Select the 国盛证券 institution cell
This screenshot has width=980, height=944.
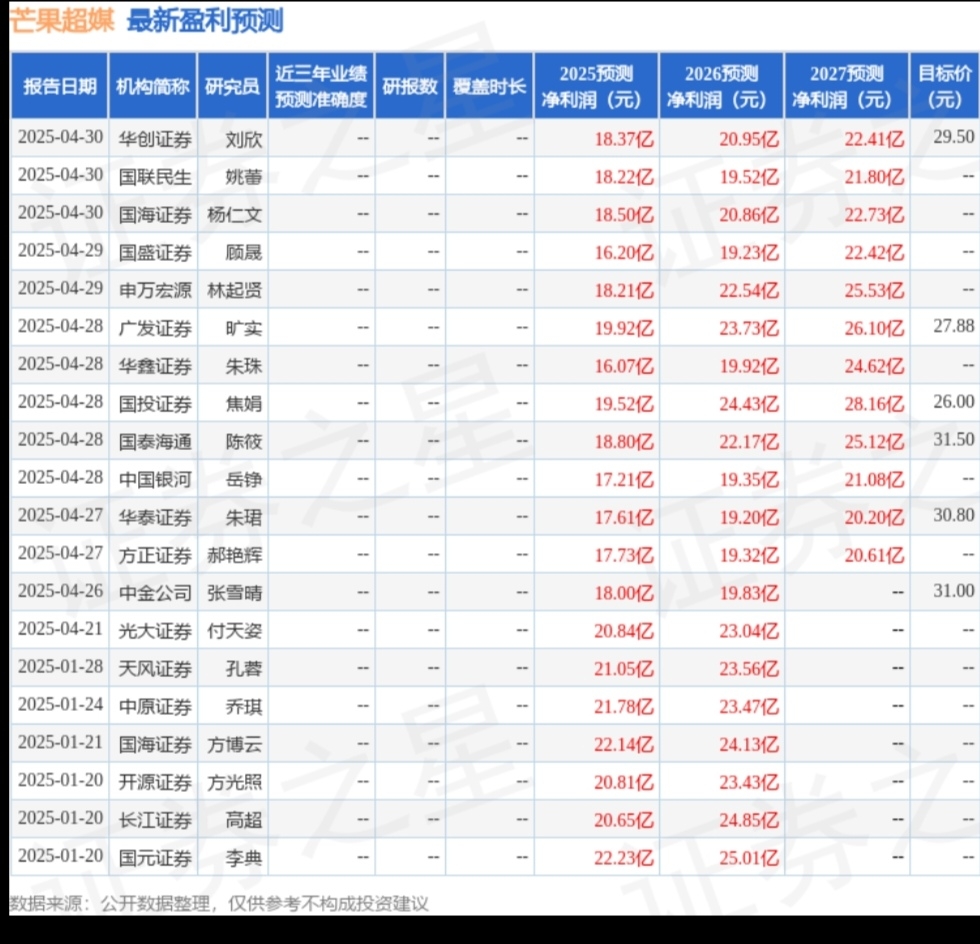(x=155, y=253)
